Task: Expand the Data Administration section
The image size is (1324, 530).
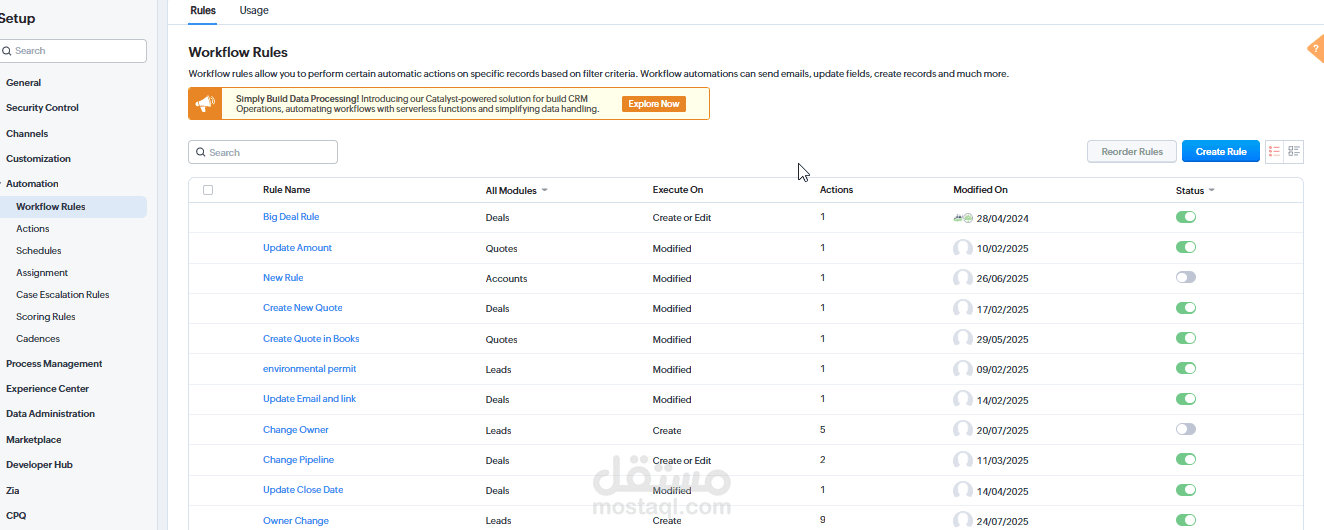Action: point(50,414)
